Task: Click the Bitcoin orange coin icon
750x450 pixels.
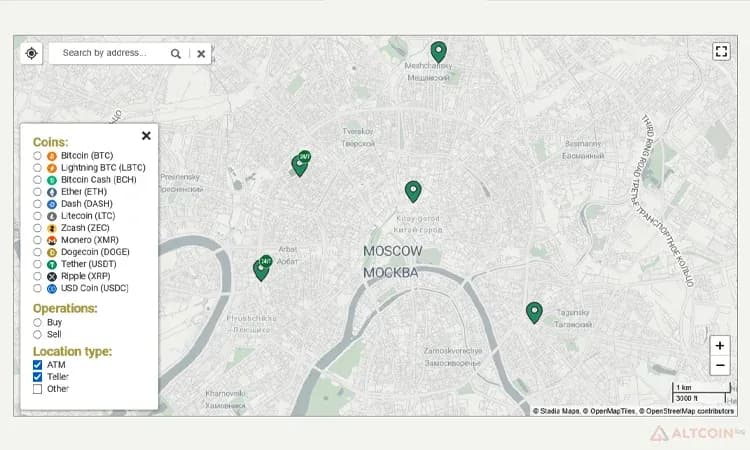Action: (x=52, y=156)
